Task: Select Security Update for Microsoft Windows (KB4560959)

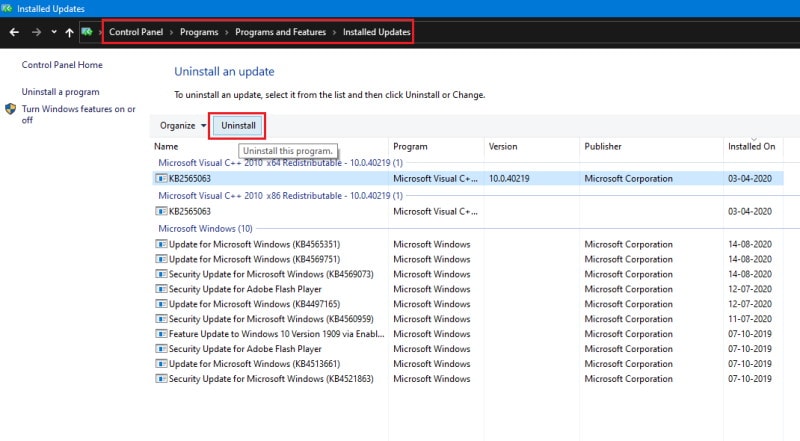Action: pyautogui.click(x=271, y=318)
